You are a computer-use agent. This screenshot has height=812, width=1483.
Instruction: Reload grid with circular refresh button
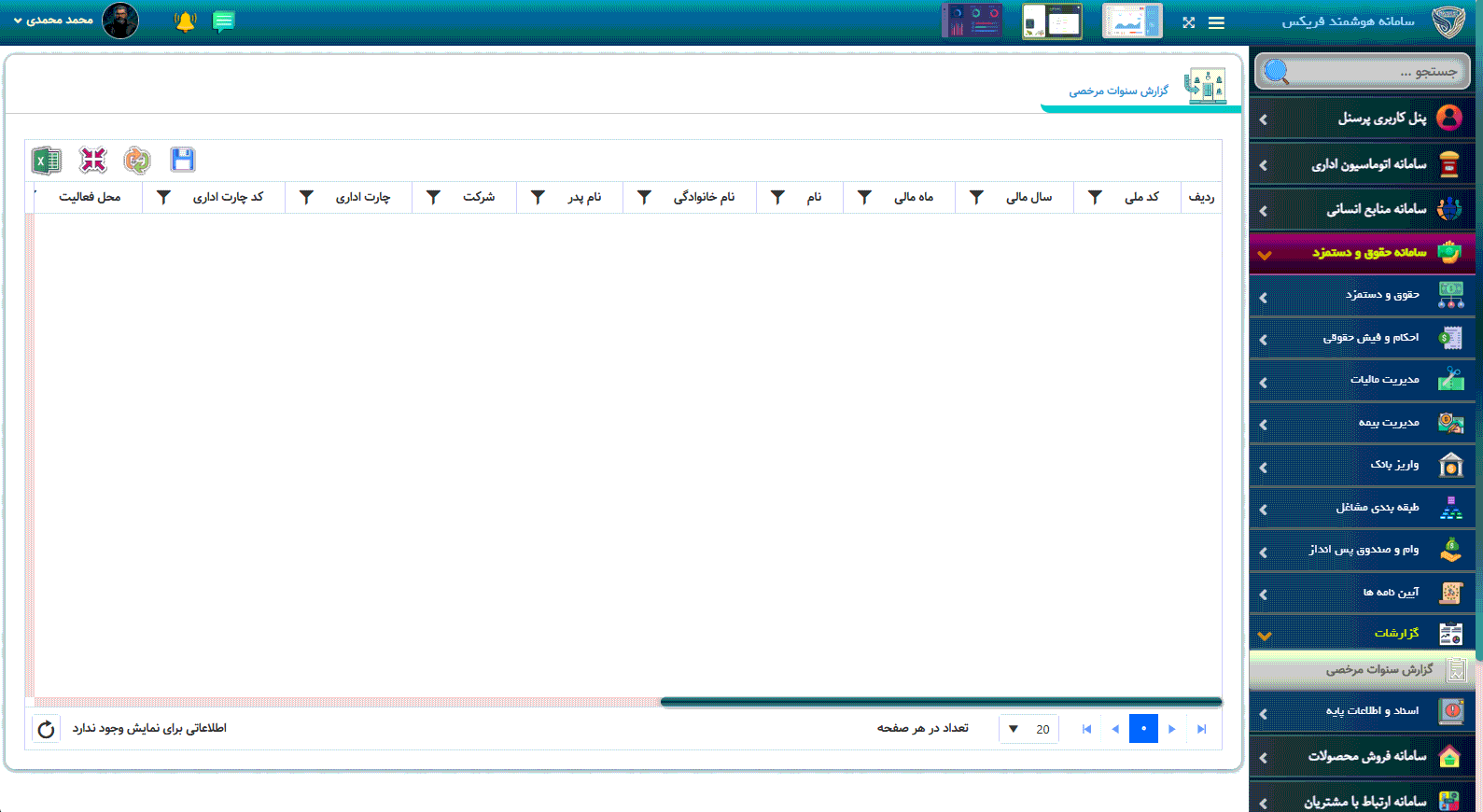coord(46,729)
